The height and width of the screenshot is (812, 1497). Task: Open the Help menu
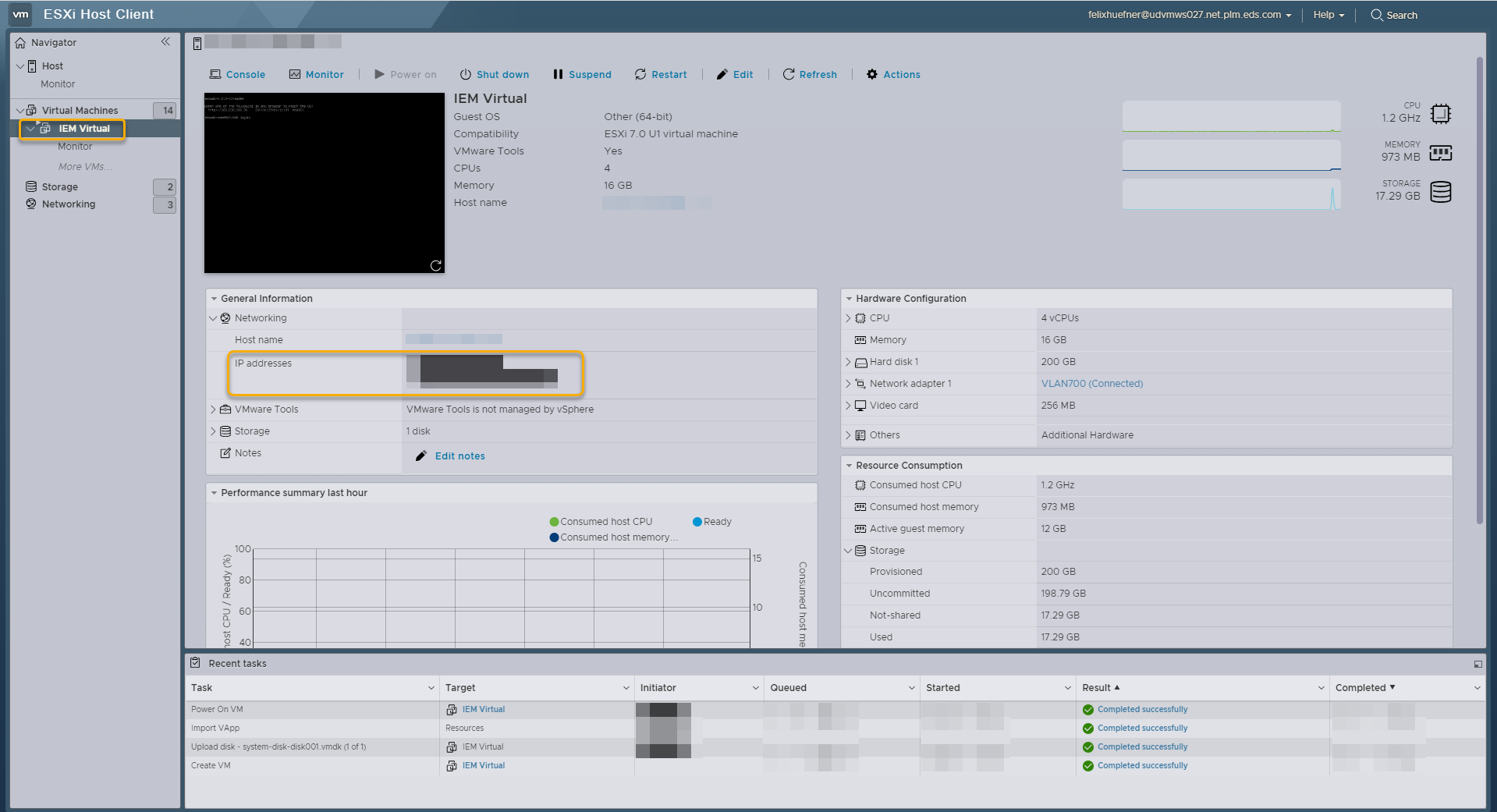pyautogui.click(x=1328, y=15)
